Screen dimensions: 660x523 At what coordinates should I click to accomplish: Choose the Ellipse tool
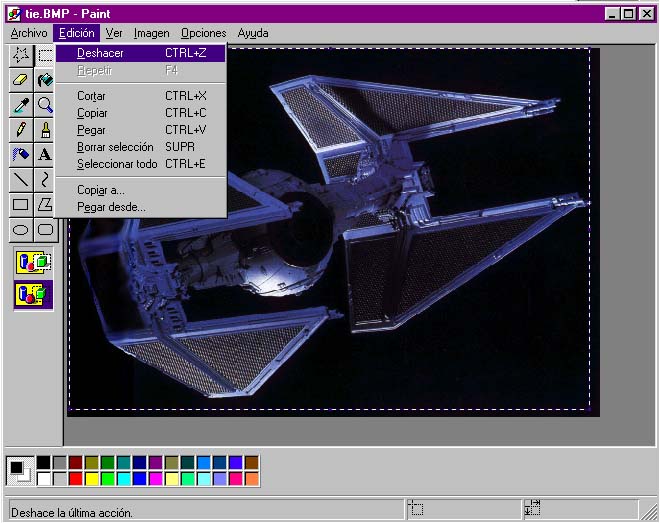point(21,230)
